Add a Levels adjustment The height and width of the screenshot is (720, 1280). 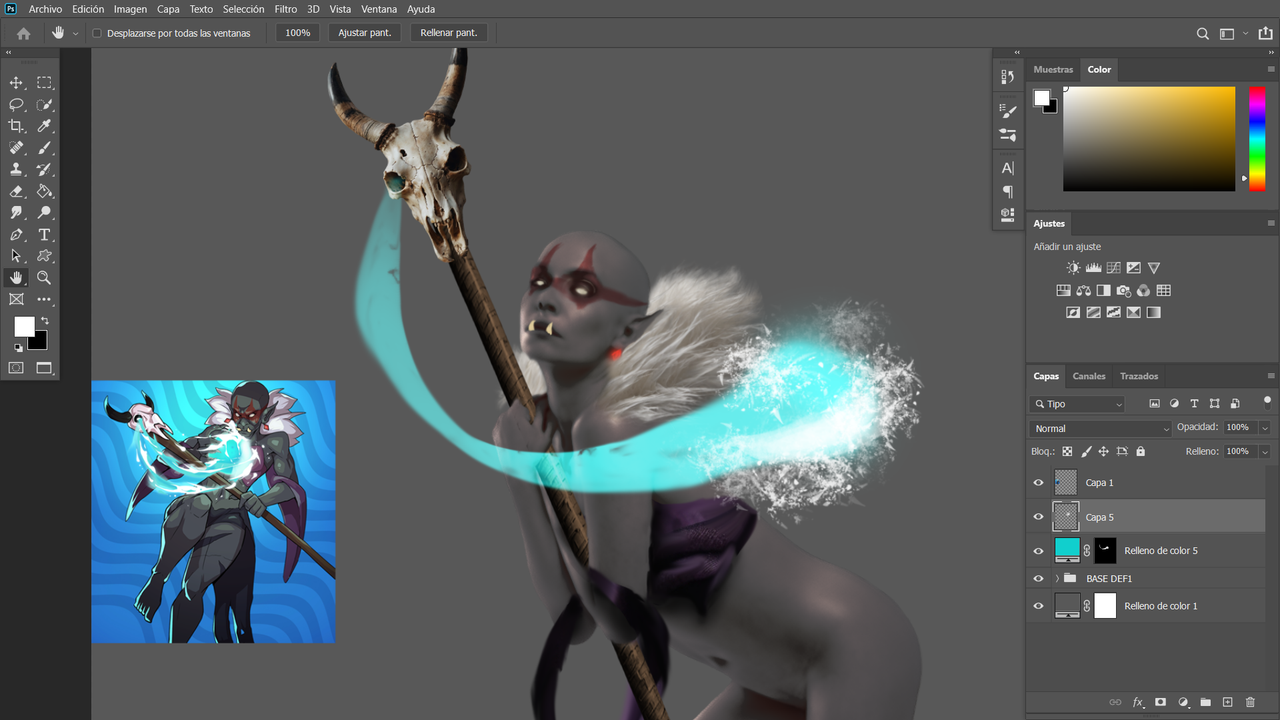(1093, 268)
